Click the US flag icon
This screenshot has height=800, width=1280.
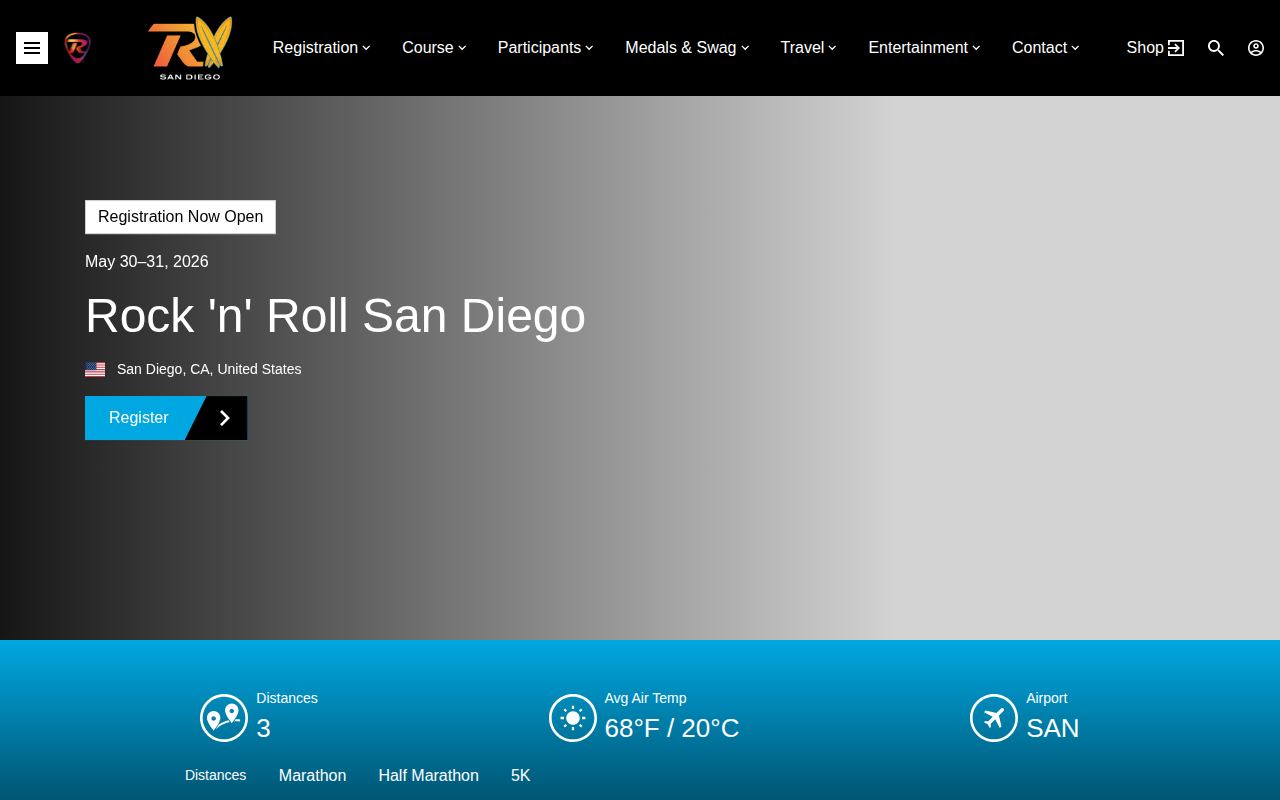point(95,370)
